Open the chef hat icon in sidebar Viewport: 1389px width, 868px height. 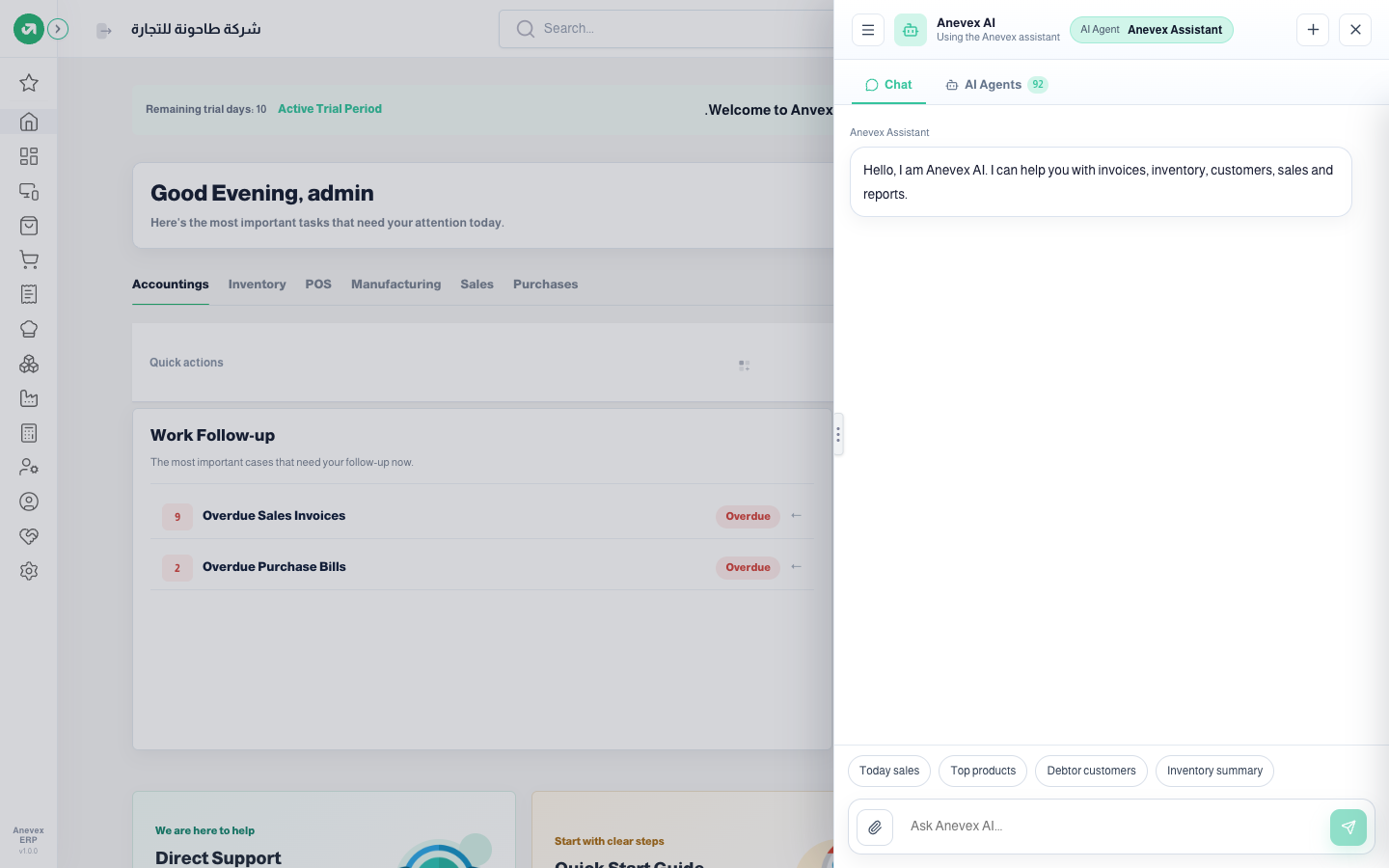[x=29, y=329]
